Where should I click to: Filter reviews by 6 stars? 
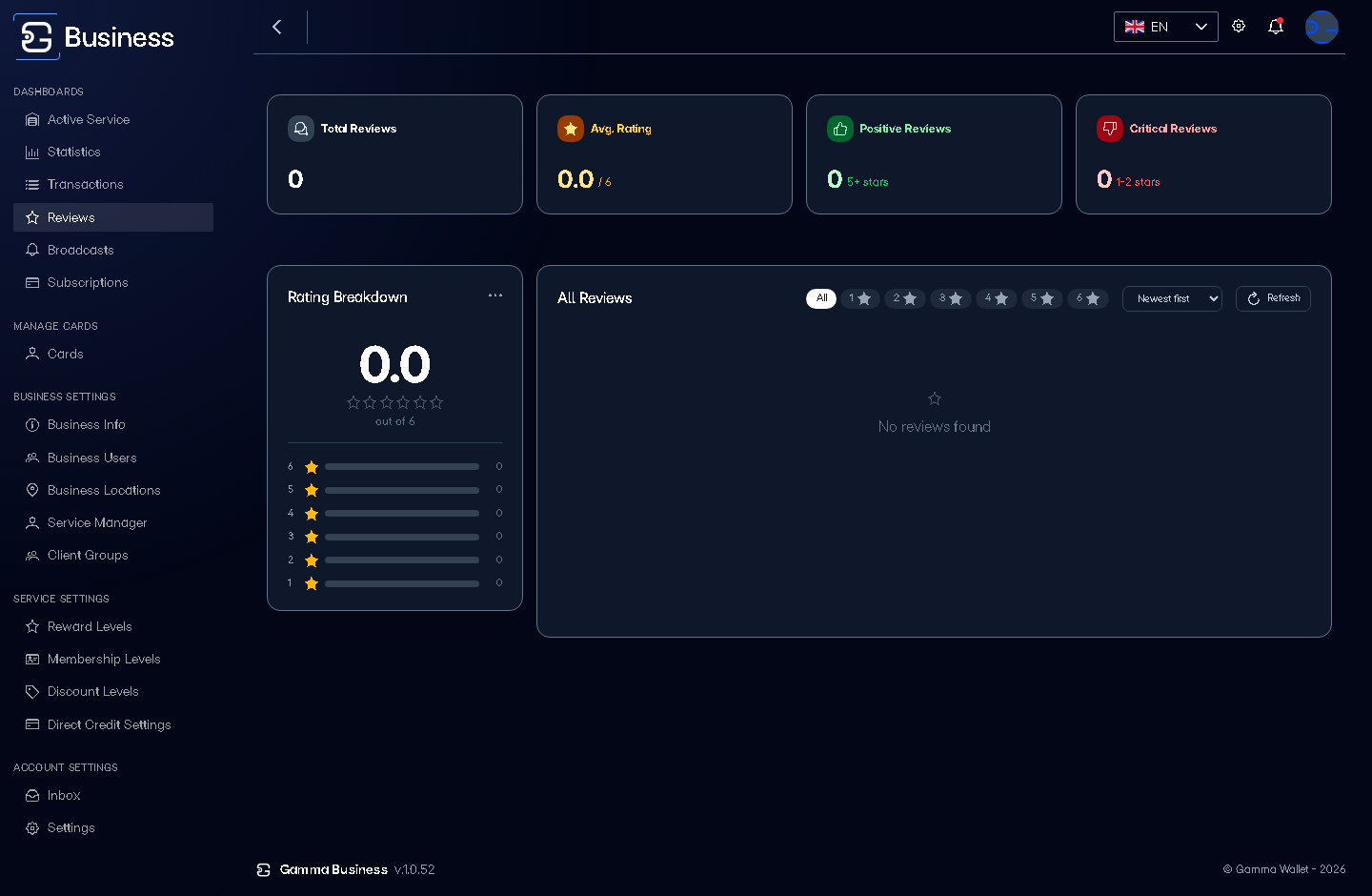click(1088, 298)
